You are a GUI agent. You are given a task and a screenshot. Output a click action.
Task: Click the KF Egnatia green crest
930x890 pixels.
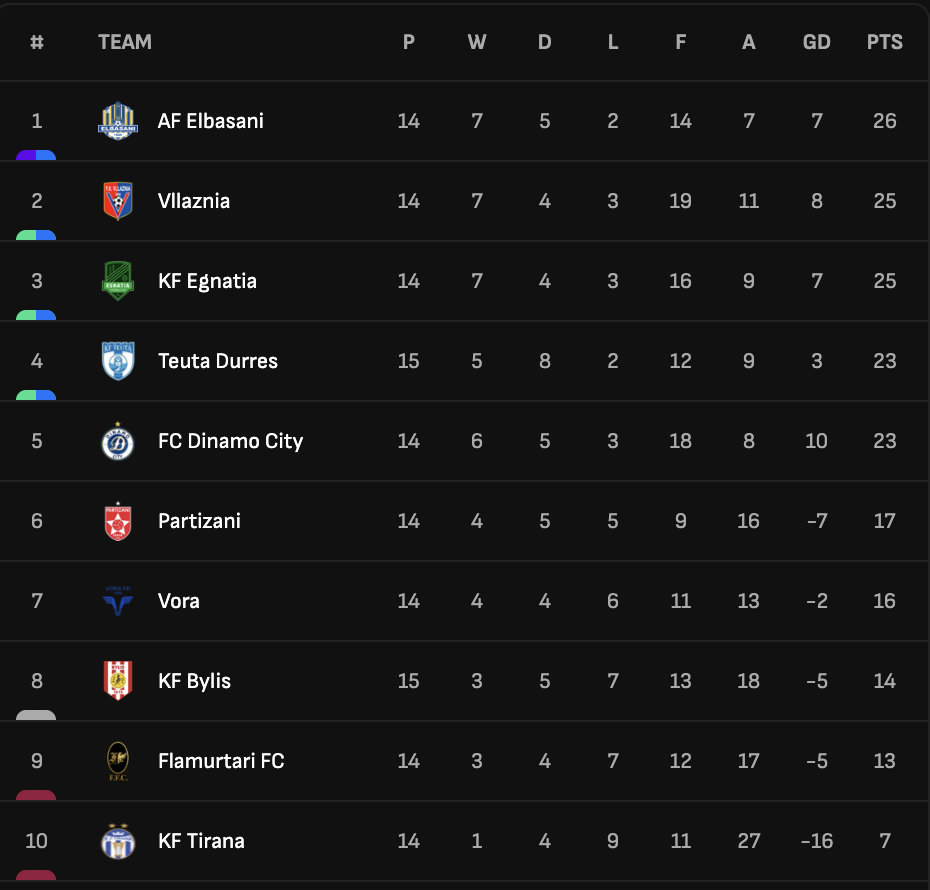tap(118, 281)
